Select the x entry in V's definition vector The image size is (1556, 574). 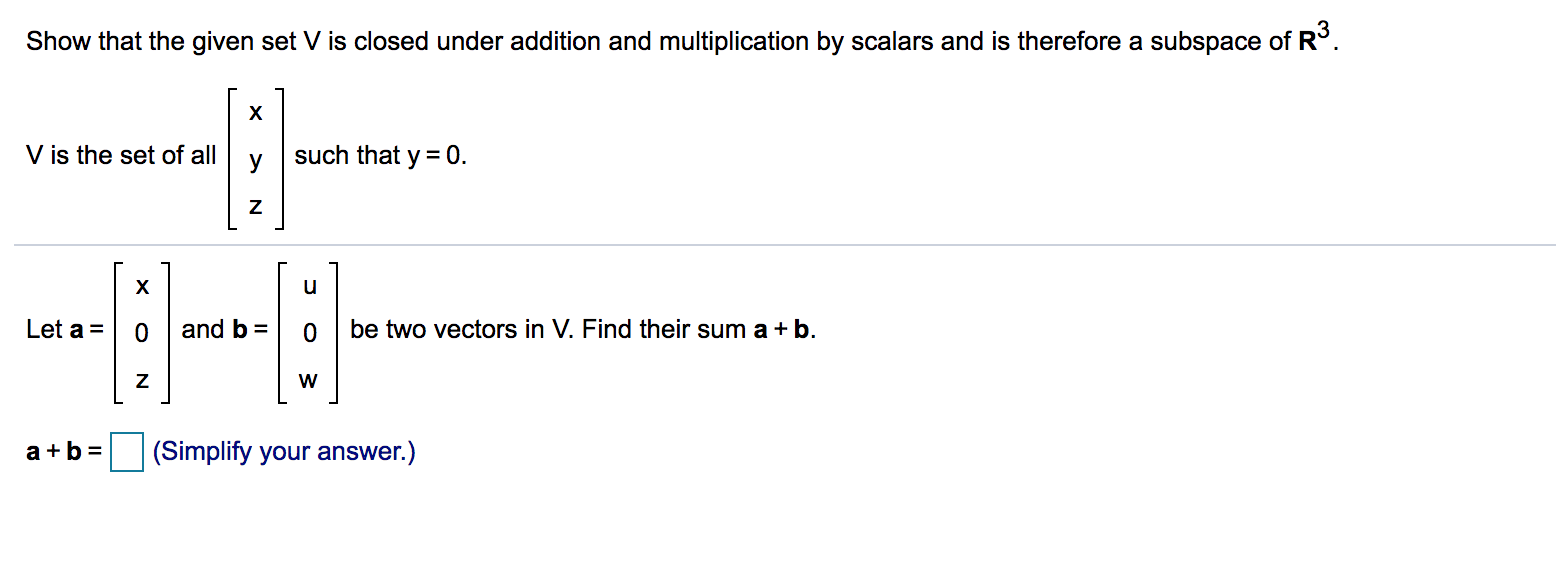click(x=256, y=113)
